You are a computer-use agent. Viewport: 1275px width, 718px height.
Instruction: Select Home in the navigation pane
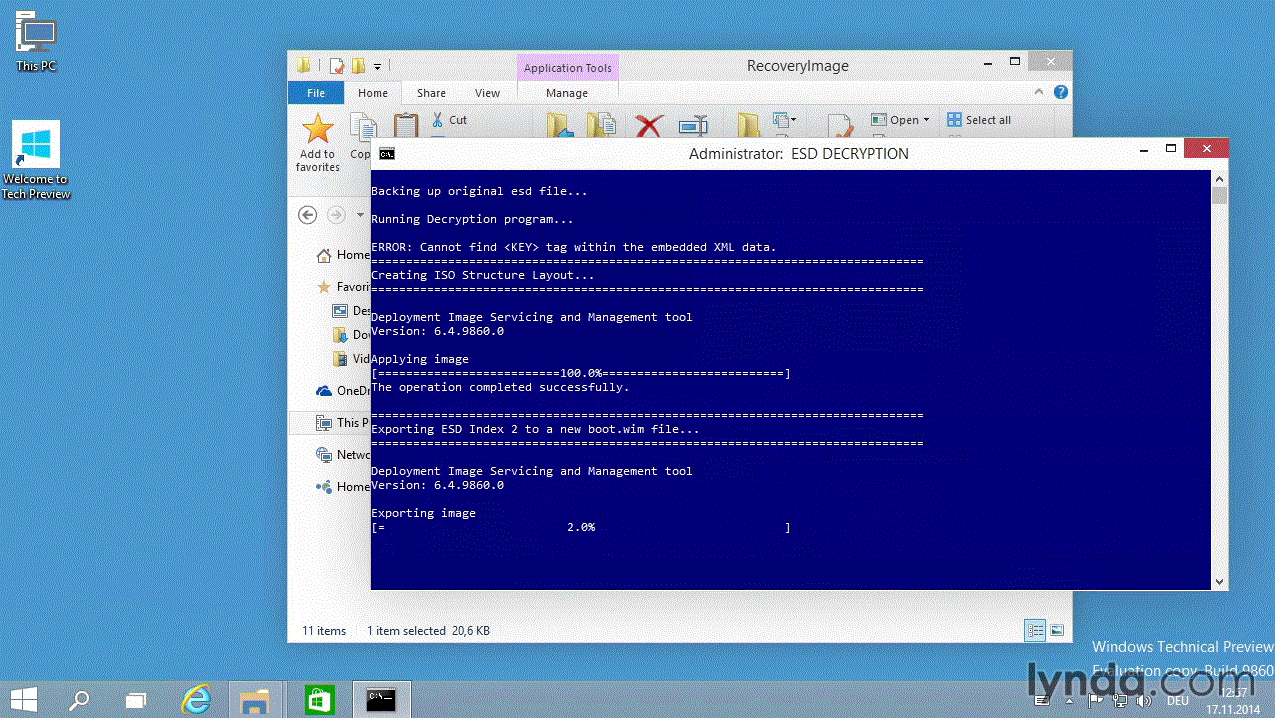(343, 255)
